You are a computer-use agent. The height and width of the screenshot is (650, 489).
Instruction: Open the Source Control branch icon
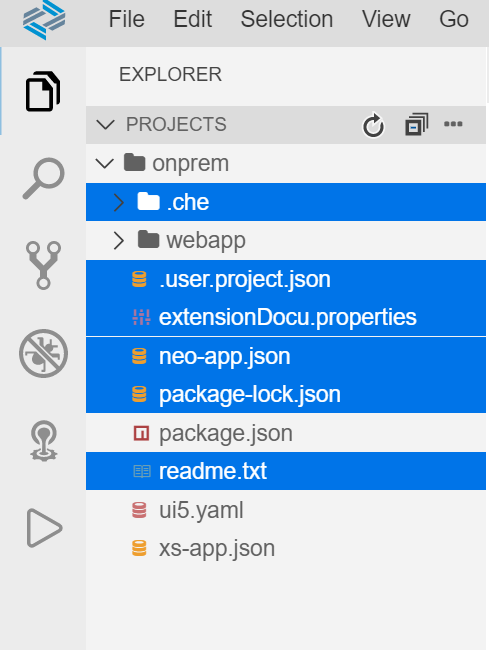[43, 265]
